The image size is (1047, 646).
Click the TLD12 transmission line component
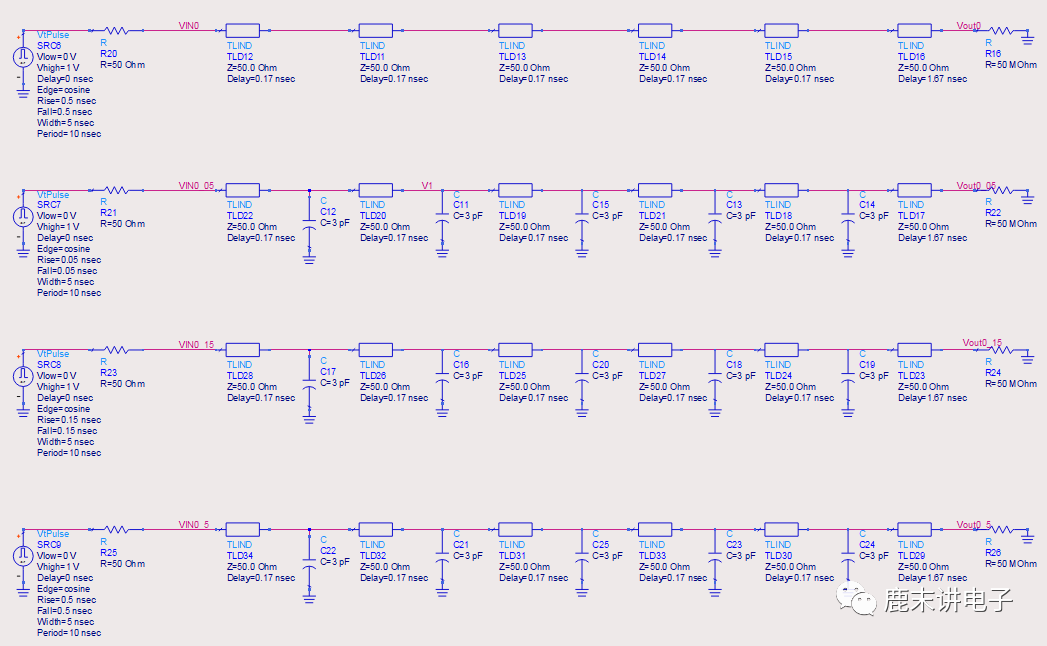(x=242, y=31)
